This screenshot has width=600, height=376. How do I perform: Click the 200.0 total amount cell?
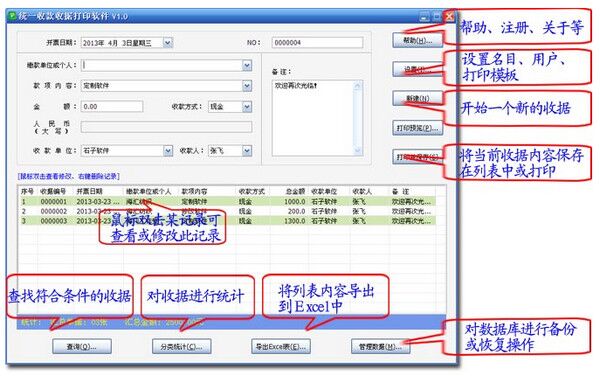(x=296, y=211)
